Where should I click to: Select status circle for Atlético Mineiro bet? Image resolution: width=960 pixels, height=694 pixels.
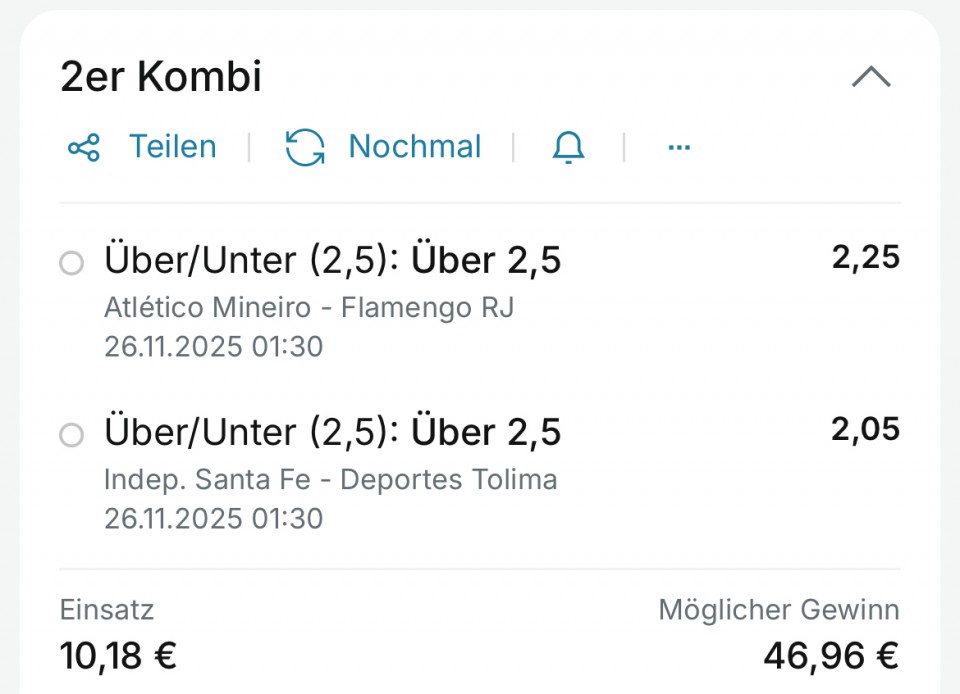[71, 263]
